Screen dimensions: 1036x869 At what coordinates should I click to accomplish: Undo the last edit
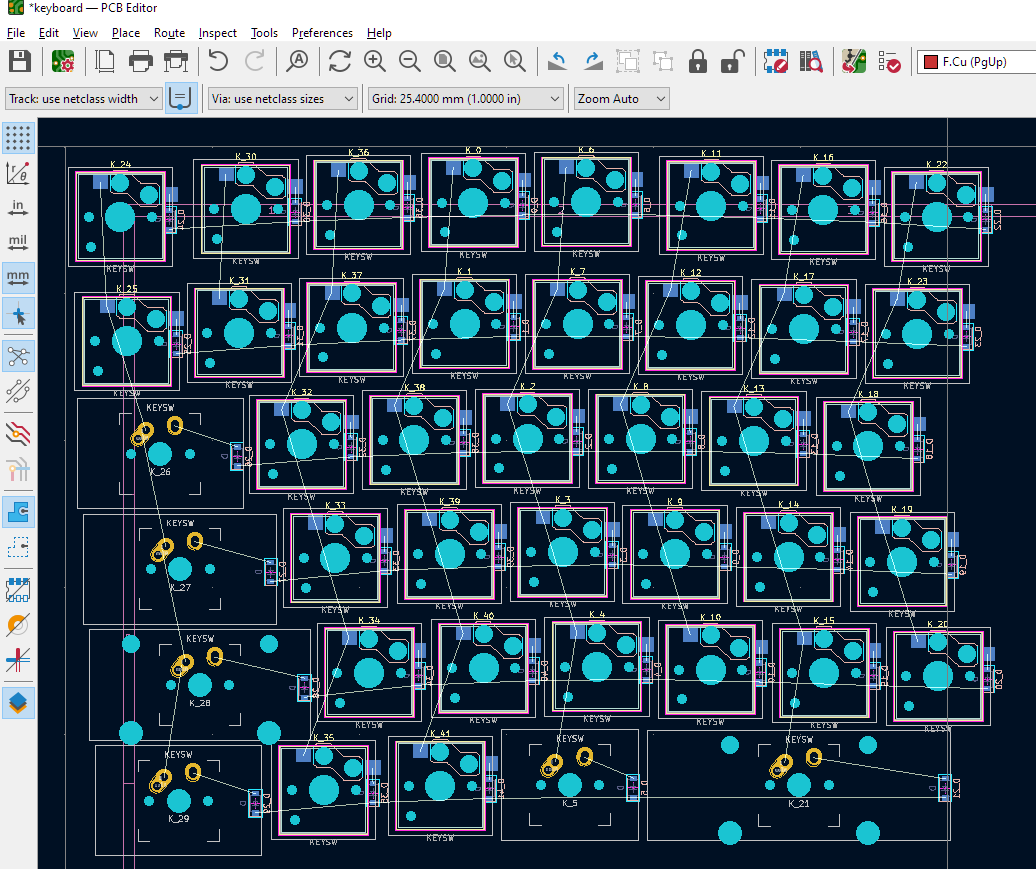click(x=218, y=61)
